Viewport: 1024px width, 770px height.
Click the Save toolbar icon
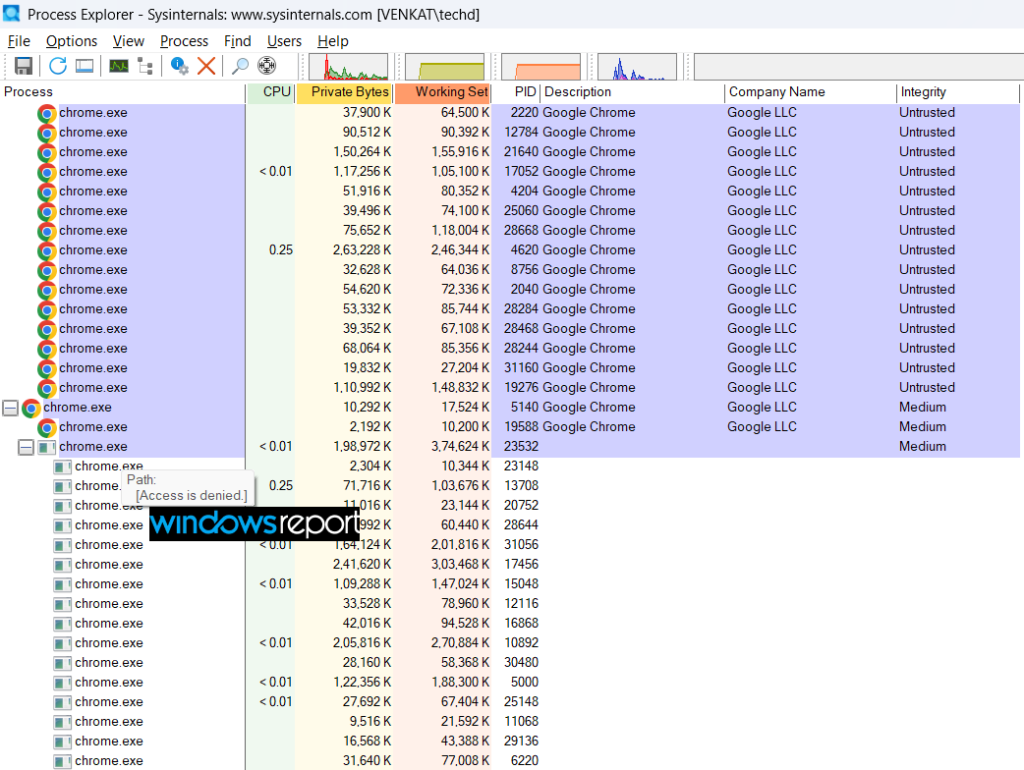point(24,66)
